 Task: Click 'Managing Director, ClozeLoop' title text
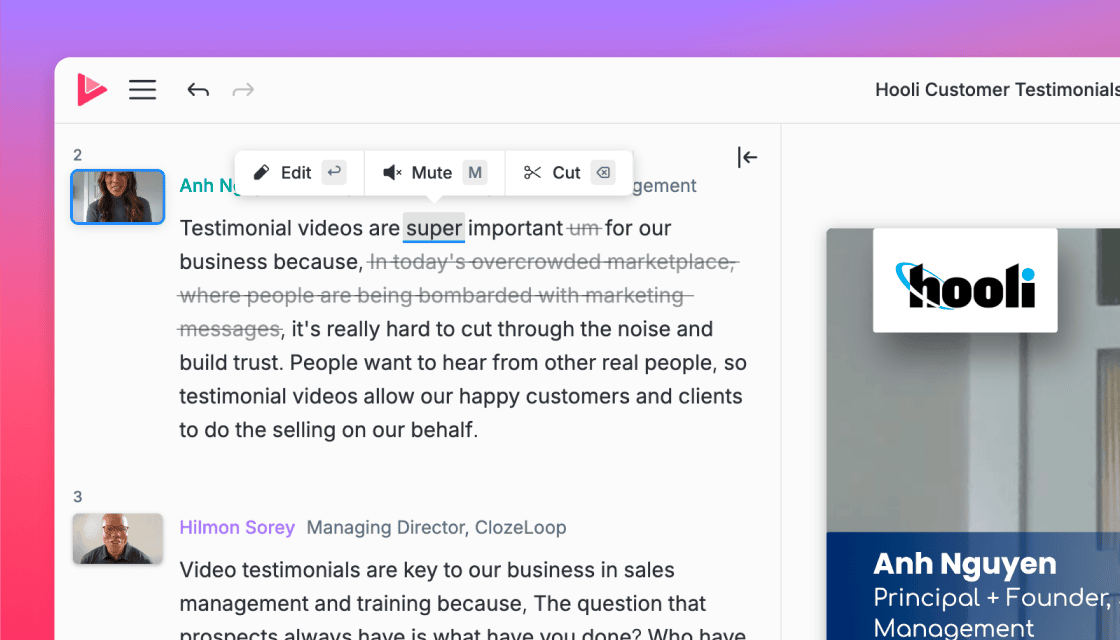(x=436, y=527)
